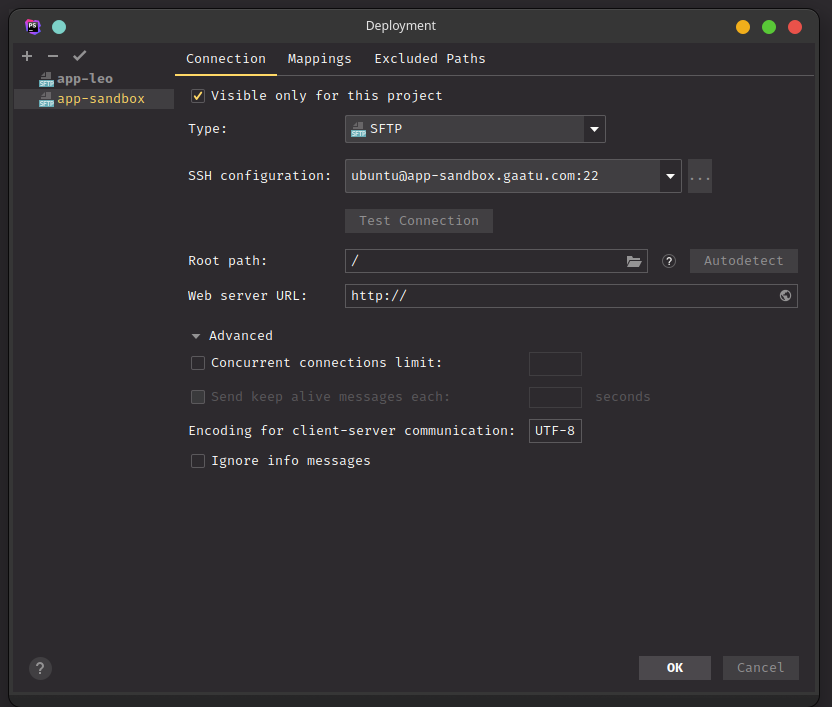Click the checkmark use-as-default icon
Image resolution: width=832 pixels, height=707 pixels.
[x=80, y=56]
